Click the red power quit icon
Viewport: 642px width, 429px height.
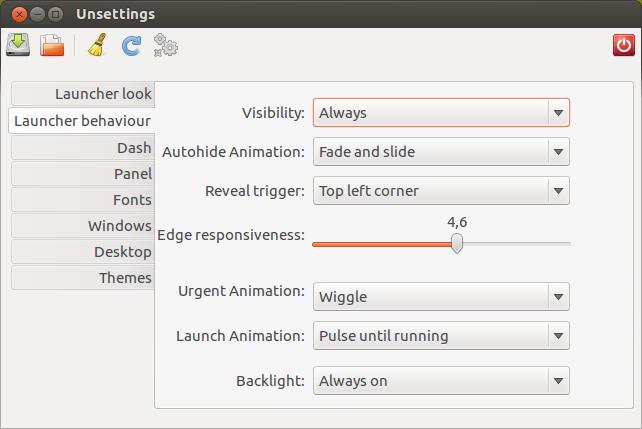click(x=624, y=45)
